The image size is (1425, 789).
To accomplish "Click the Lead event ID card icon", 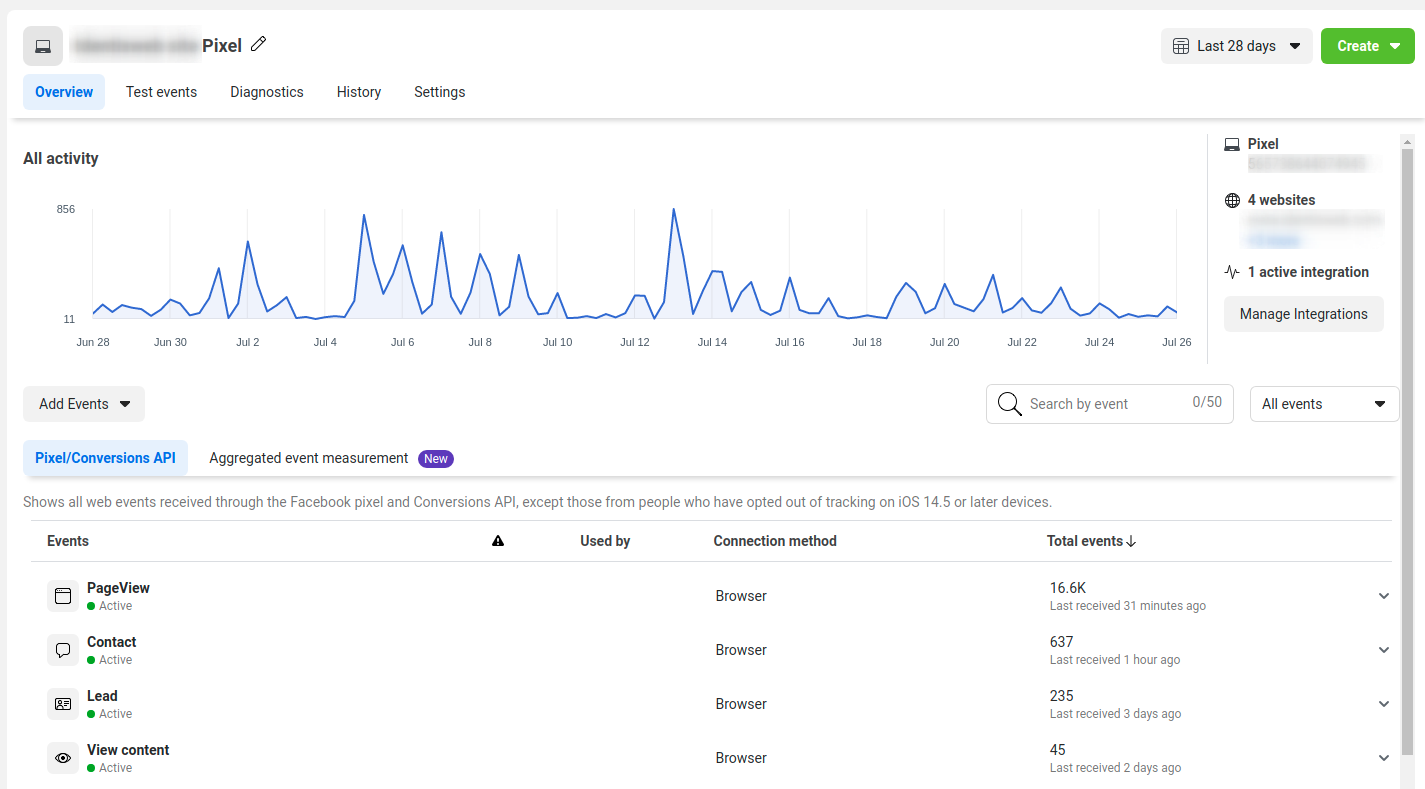I will point(63,704).
